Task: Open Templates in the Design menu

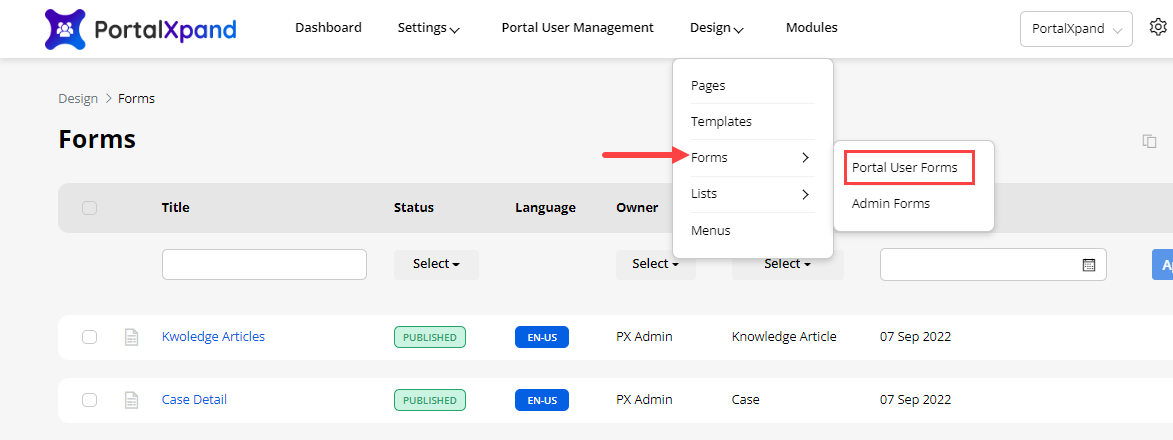Action: [x=721, y=122]
